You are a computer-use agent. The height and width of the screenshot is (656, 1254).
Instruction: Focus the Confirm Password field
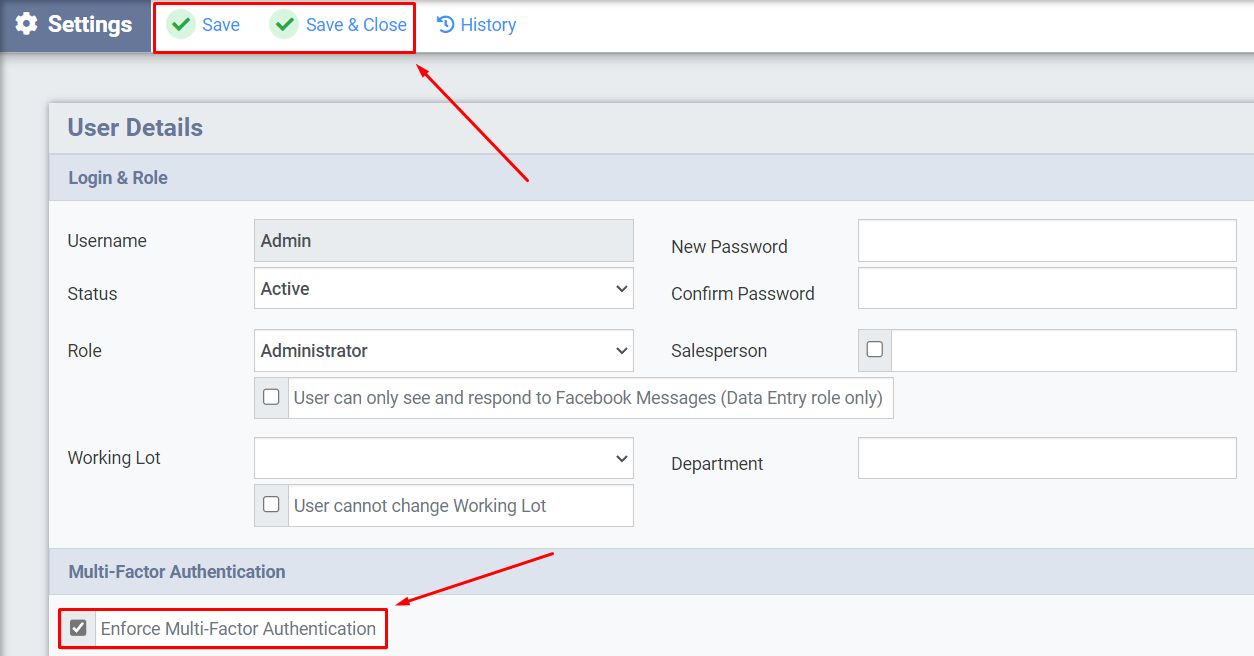click(1046, 289)
